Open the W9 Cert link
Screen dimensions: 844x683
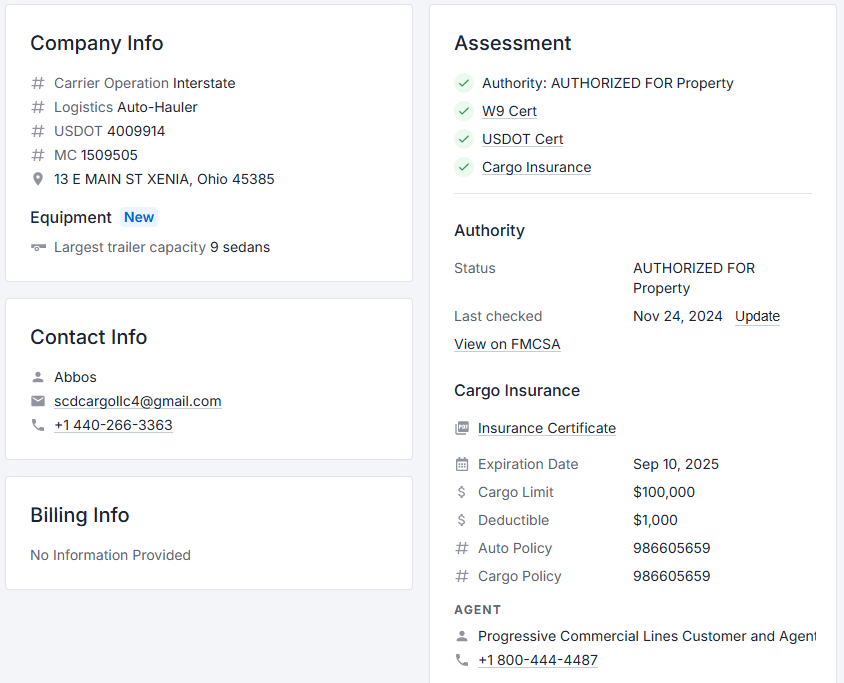click(x=509, y=111)
